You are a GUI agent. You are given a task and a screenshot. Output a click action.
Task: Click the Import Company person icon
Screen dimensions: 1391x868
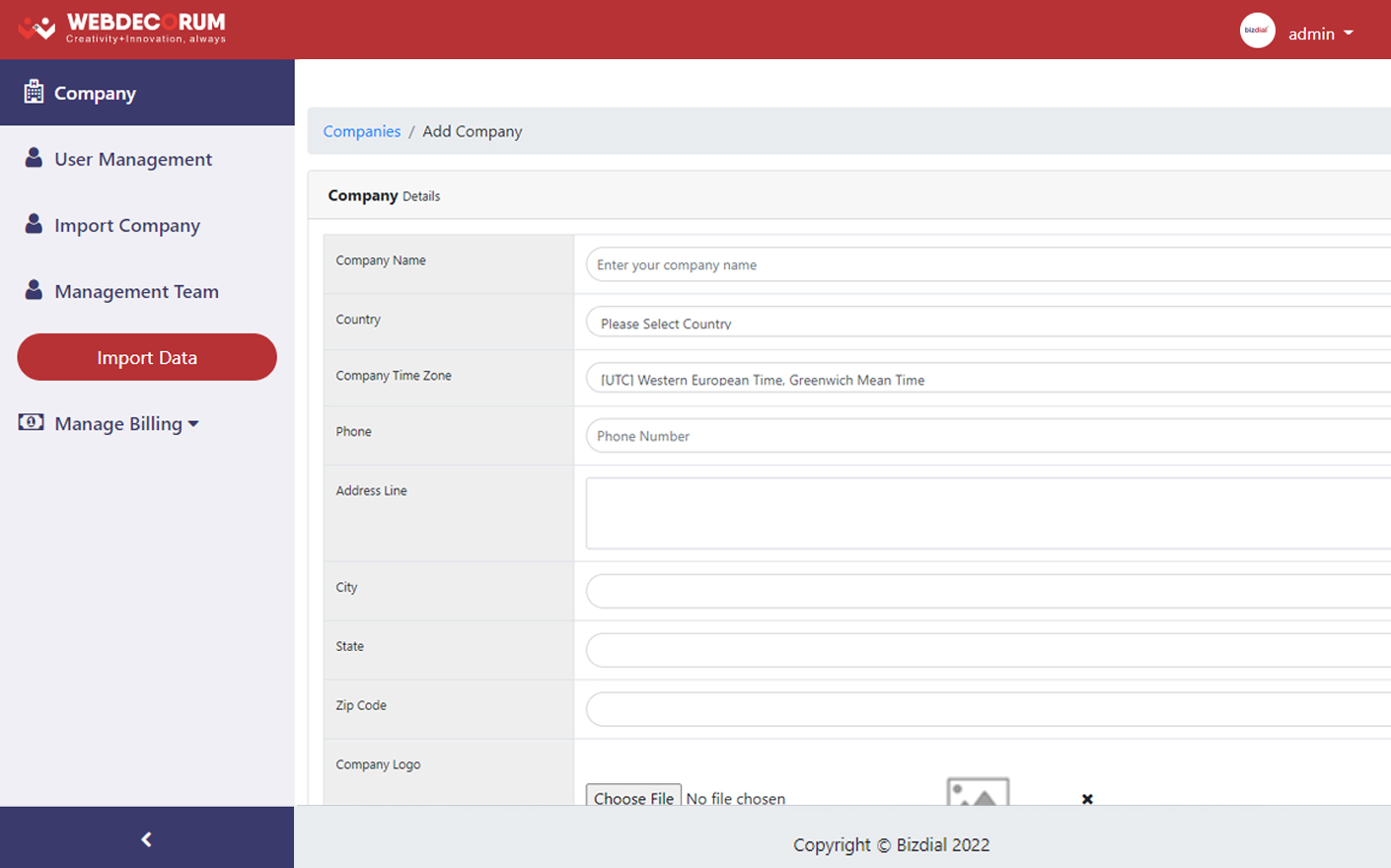(x=34, y=224)
